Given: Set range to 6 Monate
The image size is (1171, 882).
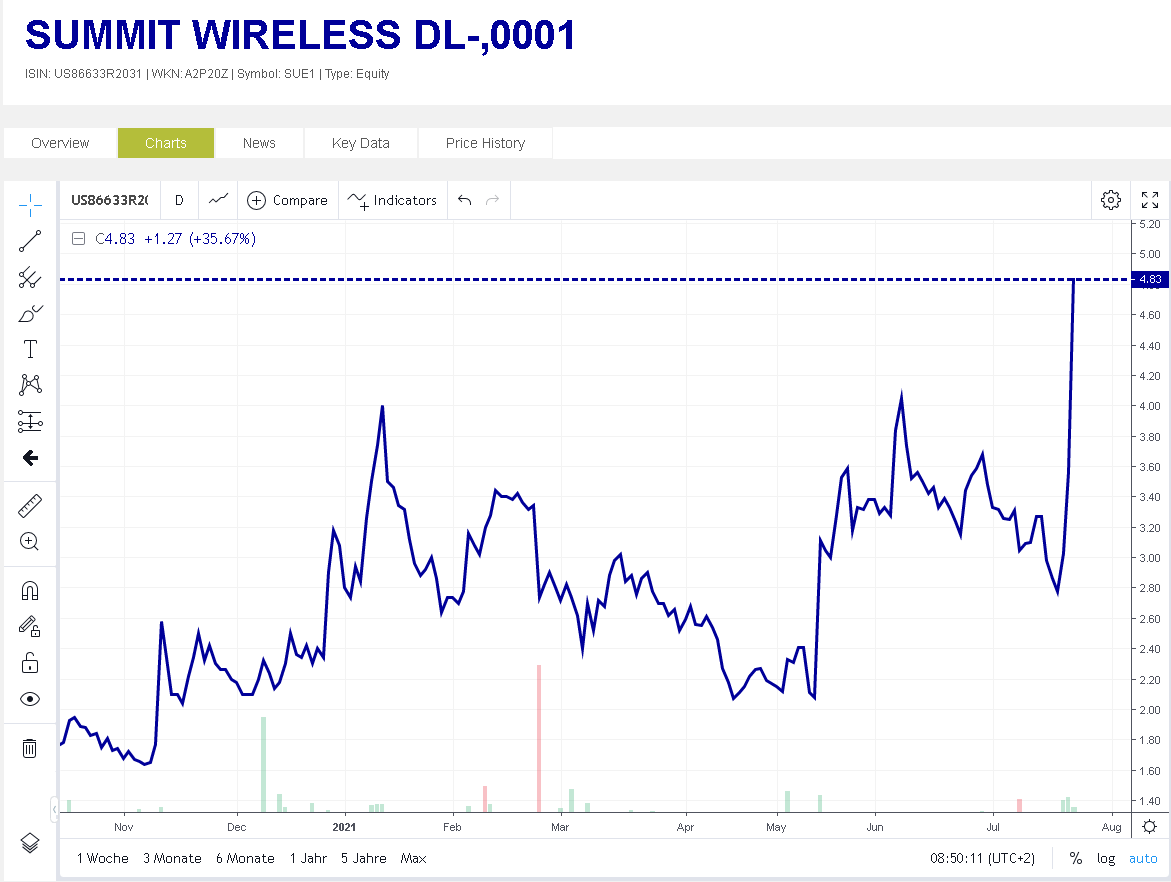Looking at the screenshot, I should (x=245, y=858).
